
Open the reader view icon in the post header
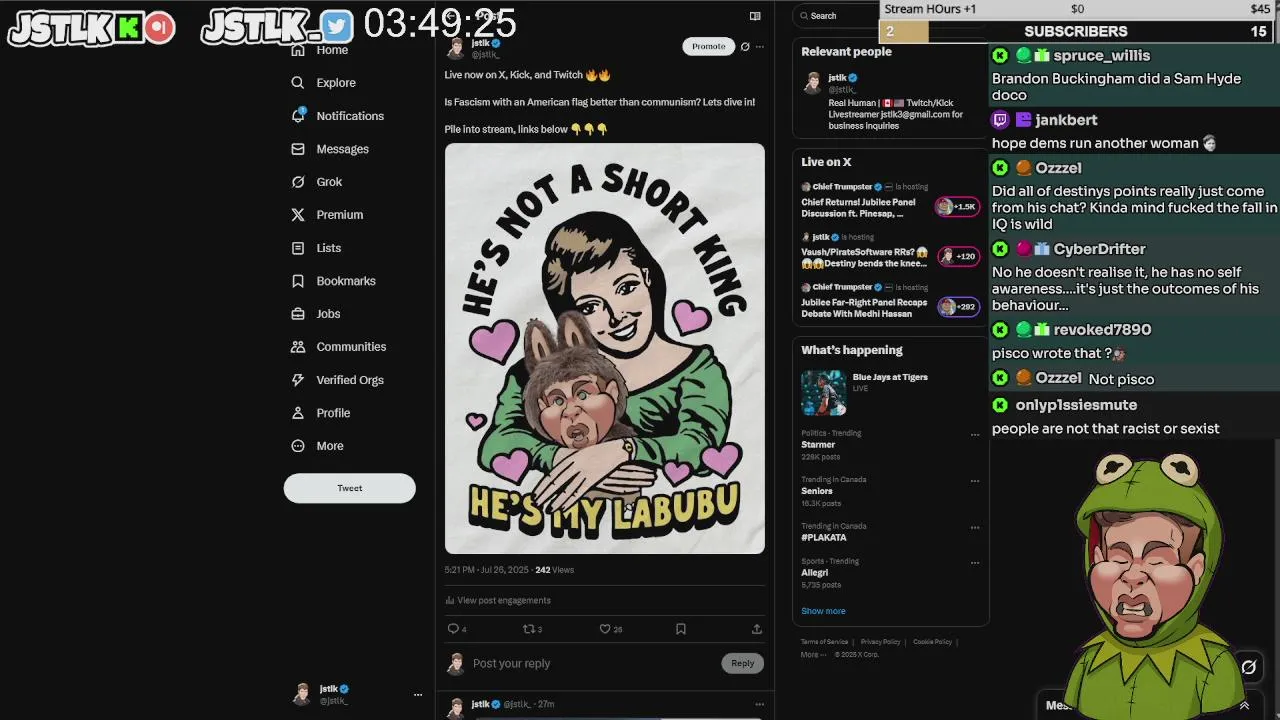(x=755, y=16)
